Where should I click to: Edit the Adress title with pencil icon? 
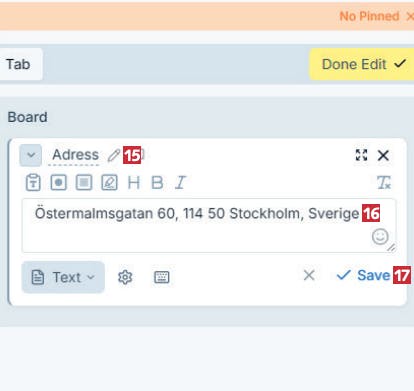(114, 155)
